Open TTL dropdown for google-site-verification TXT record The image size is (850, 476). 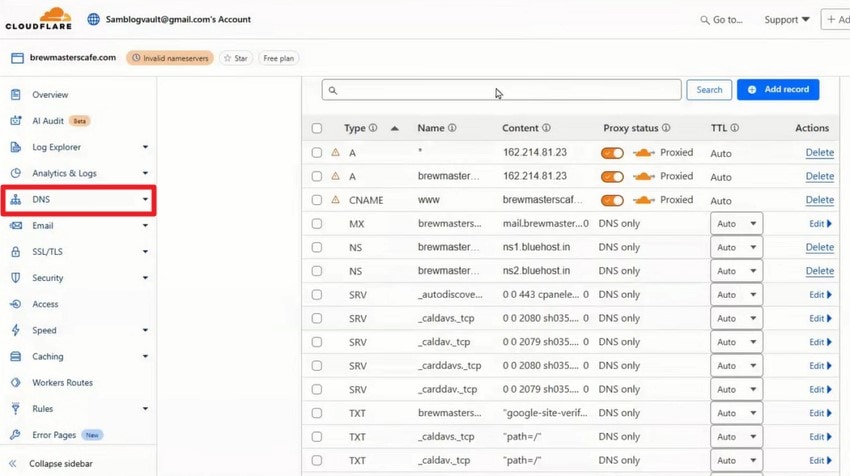(736, 413)
